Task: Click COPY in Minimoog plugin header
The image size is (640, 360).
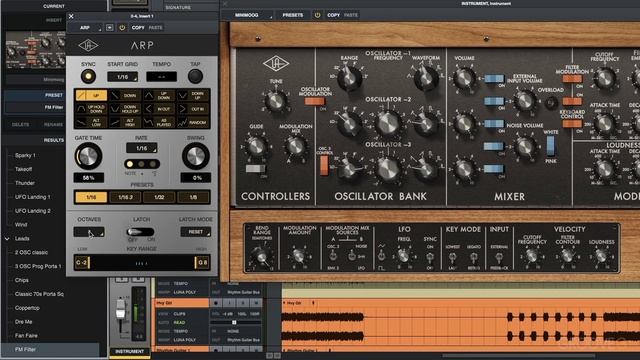Action: click(333, 15)
